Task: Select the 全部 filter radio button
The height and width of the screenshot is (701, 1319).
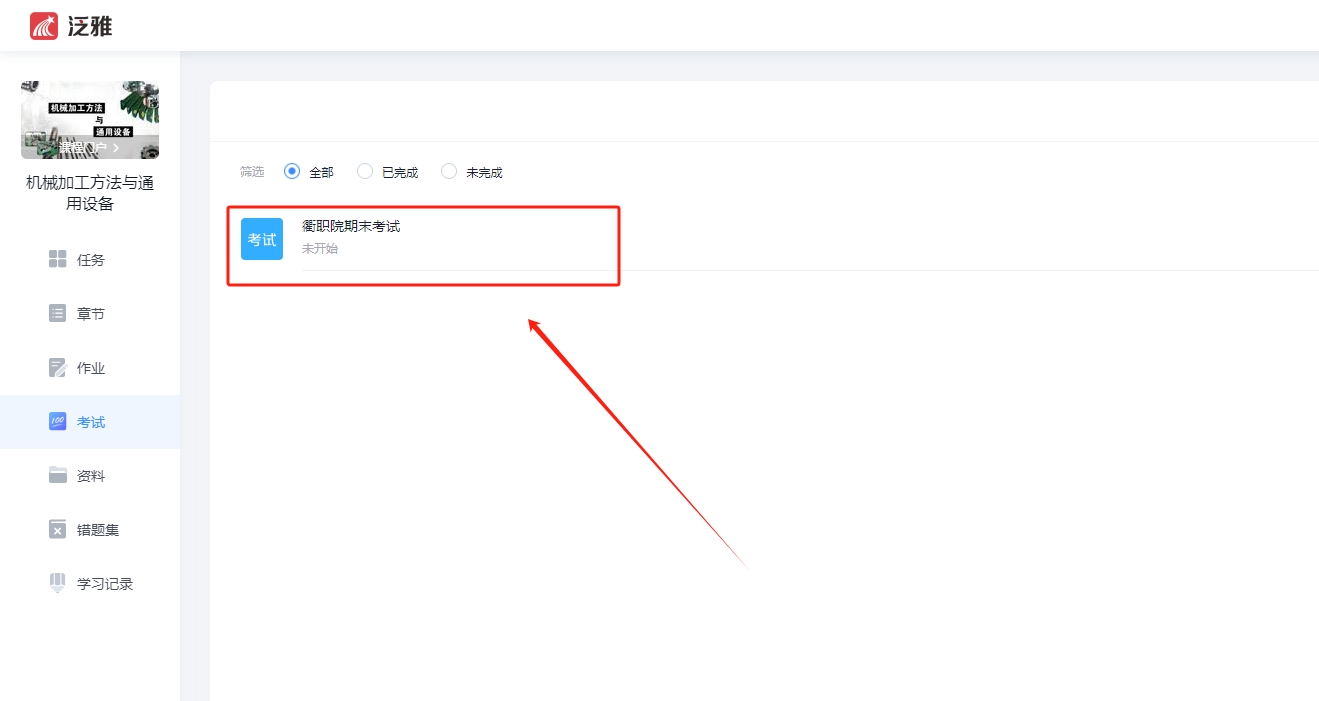Action: [x=292, y=172]
